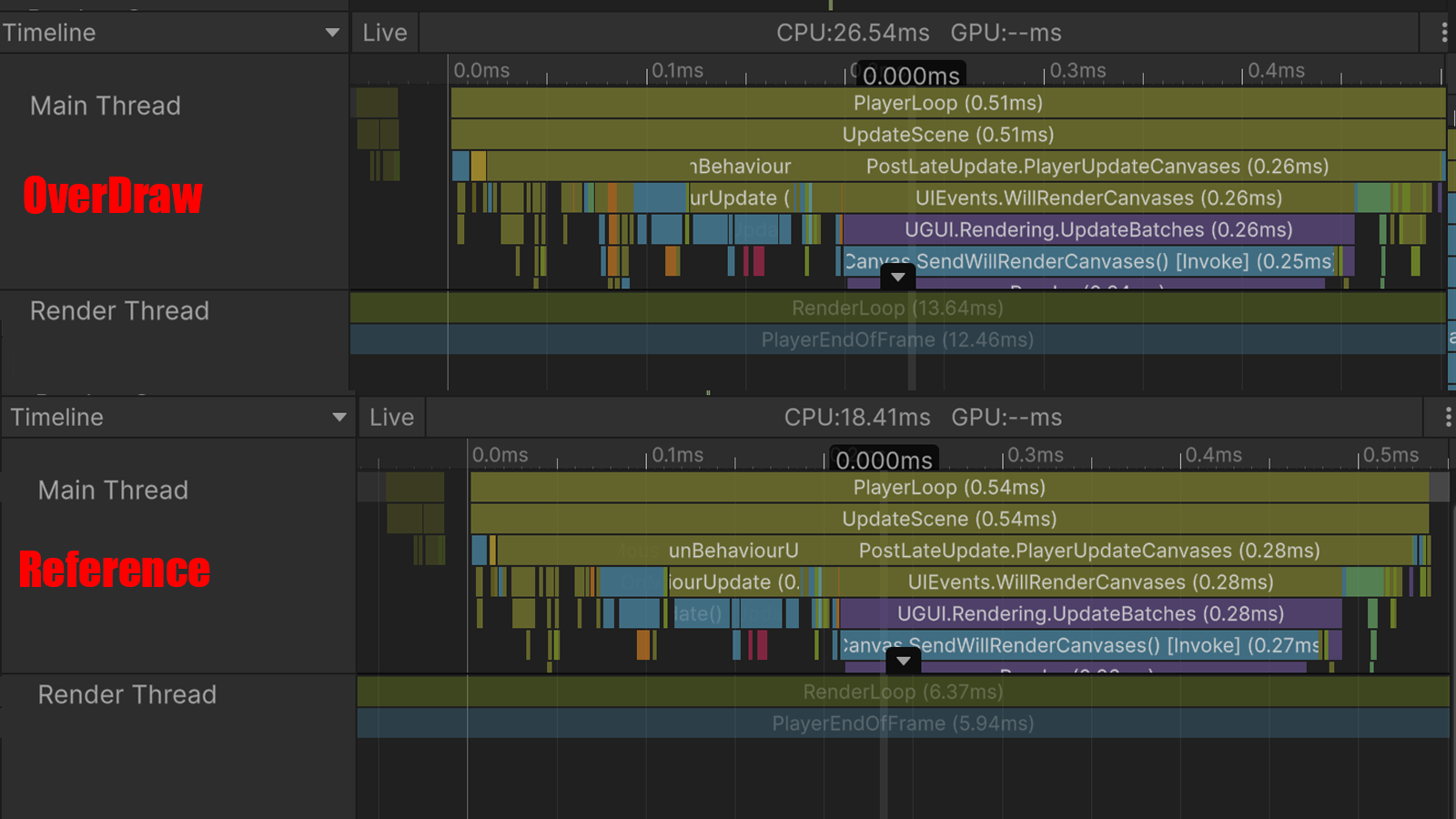Select the PlayerEndOfFrame (12.46ms) sample
Viewport: 1456px width, 819px height.
[897, 340]
